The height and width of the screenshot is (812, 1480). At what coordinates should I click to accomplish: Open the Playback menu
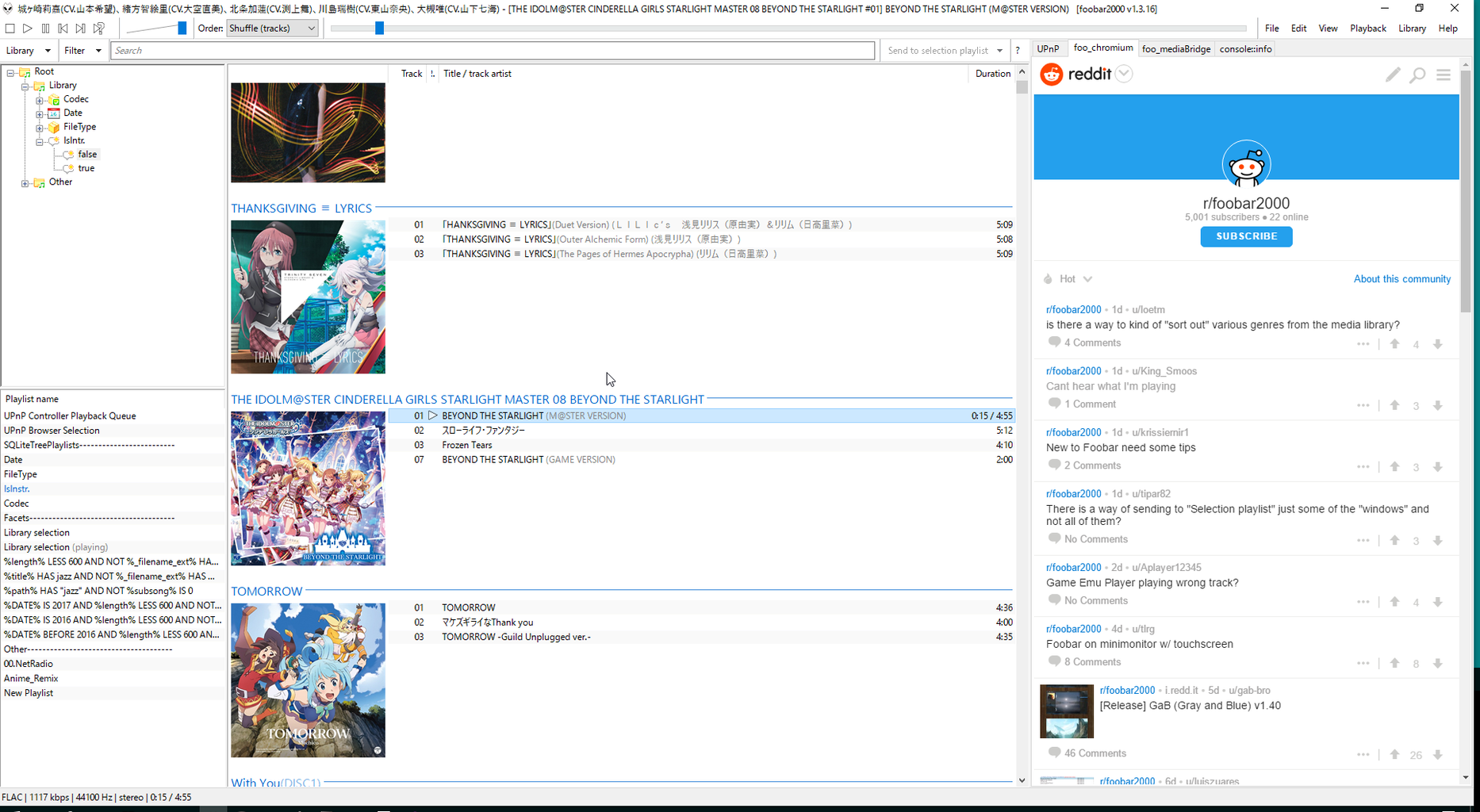pyautogui.click(x=1368, y=29)
